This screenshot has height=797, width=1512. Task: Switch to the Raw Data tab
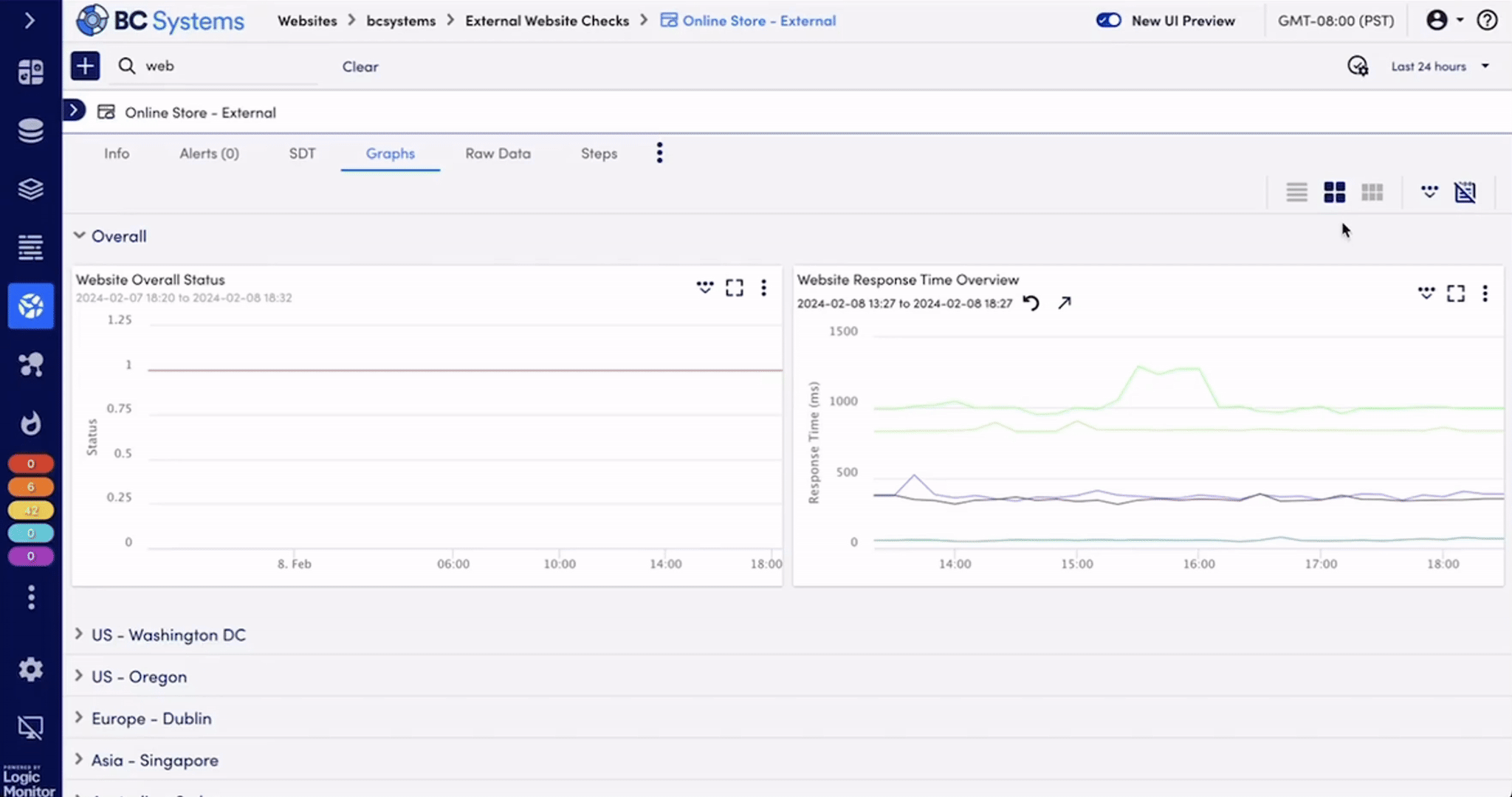coord(498,153)
